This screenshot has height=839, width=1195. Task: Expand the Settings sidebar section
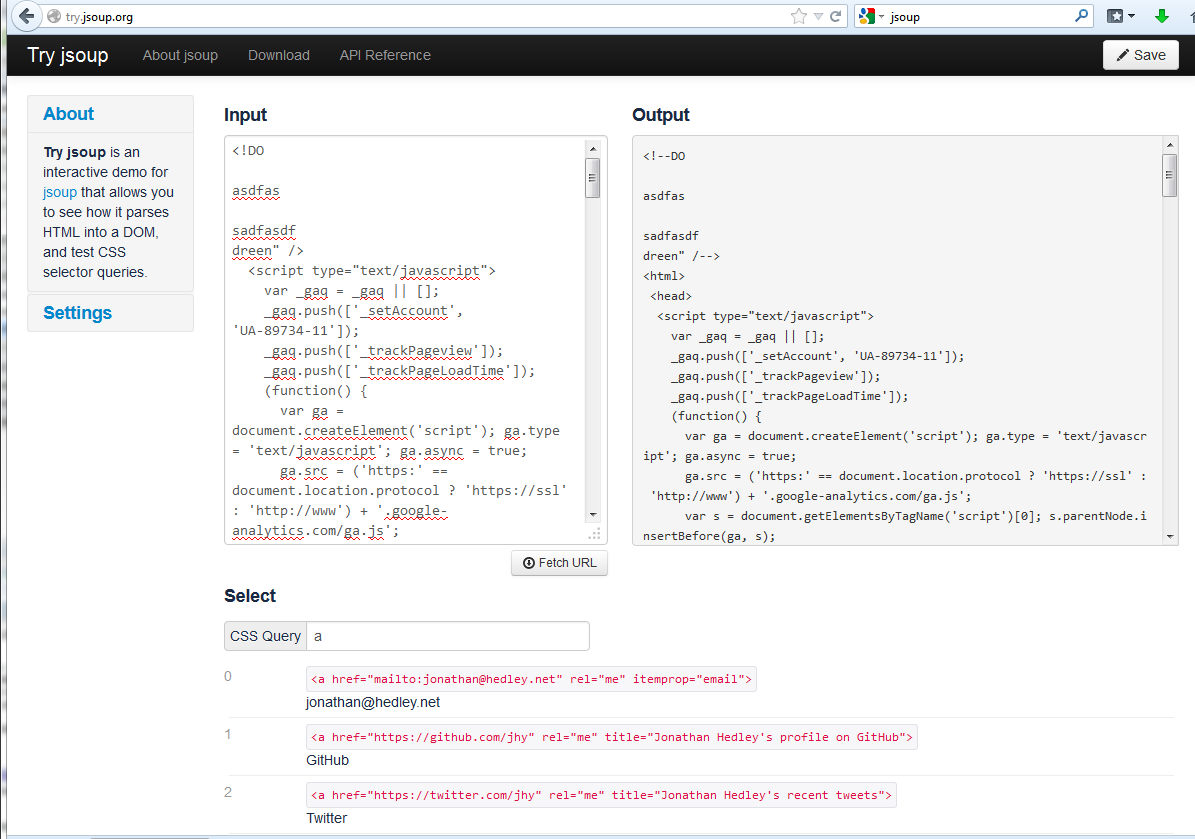[x=78, y=312]
